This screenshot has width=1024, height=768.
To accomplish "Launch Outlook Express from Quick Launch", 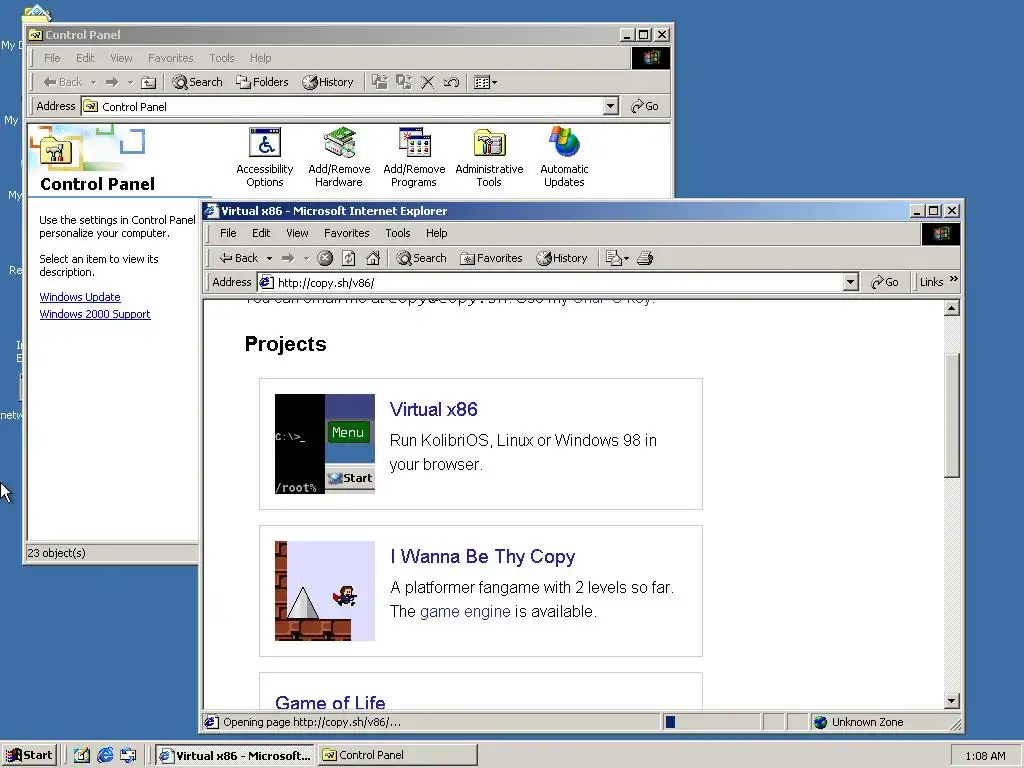I will pyautogui.click(x=128, y=755).
